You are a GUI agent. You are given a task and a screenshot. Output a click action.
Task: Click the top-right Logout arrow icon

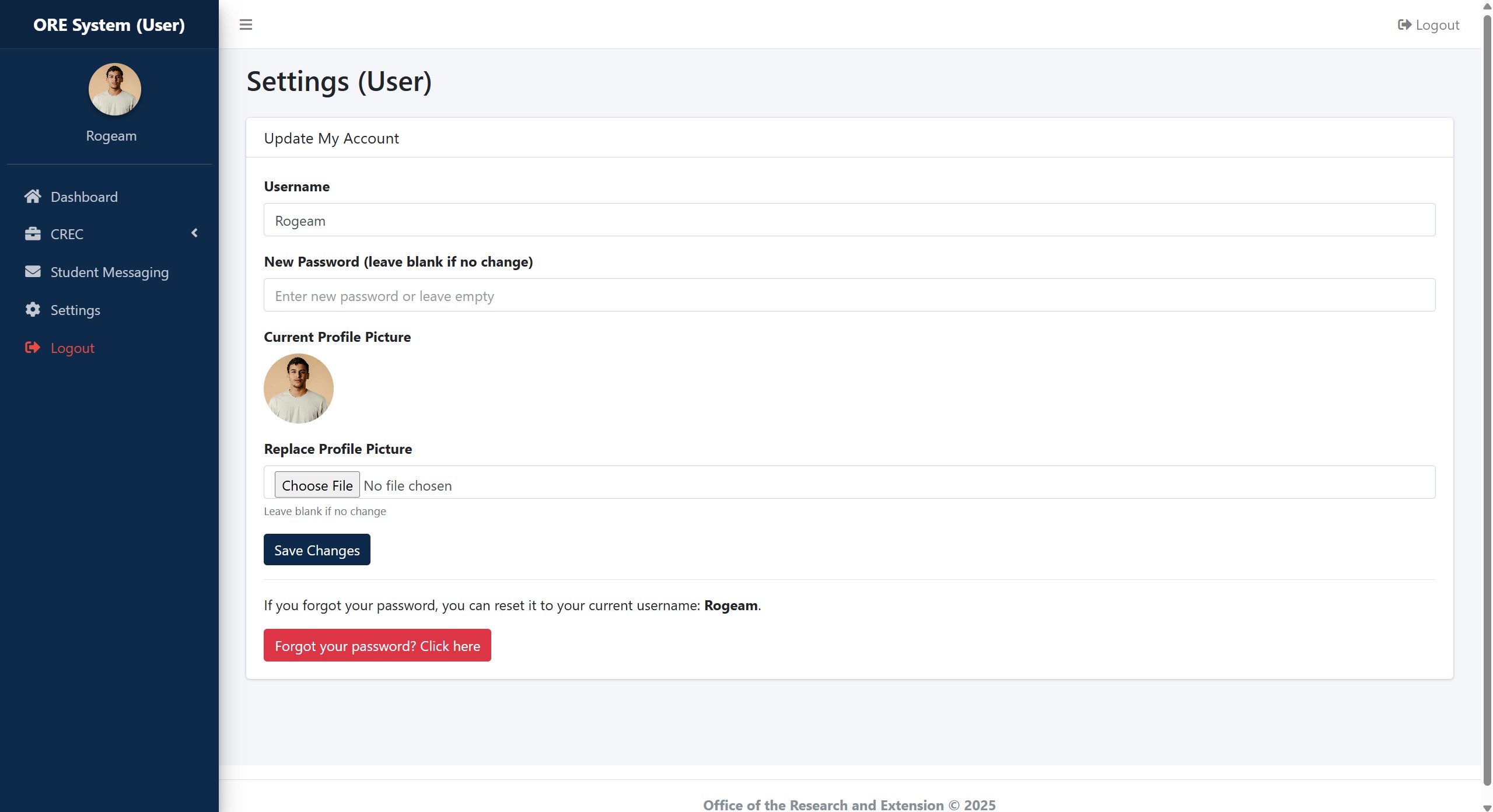[1404, 24]
